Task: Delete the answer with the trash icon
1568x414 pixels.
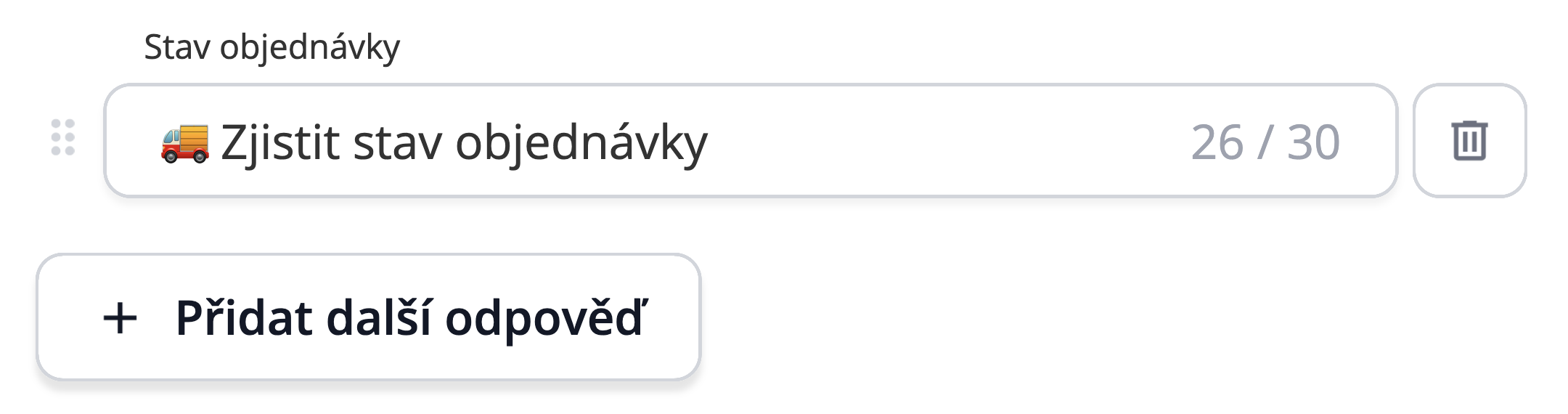Action: pos(1469,140)
